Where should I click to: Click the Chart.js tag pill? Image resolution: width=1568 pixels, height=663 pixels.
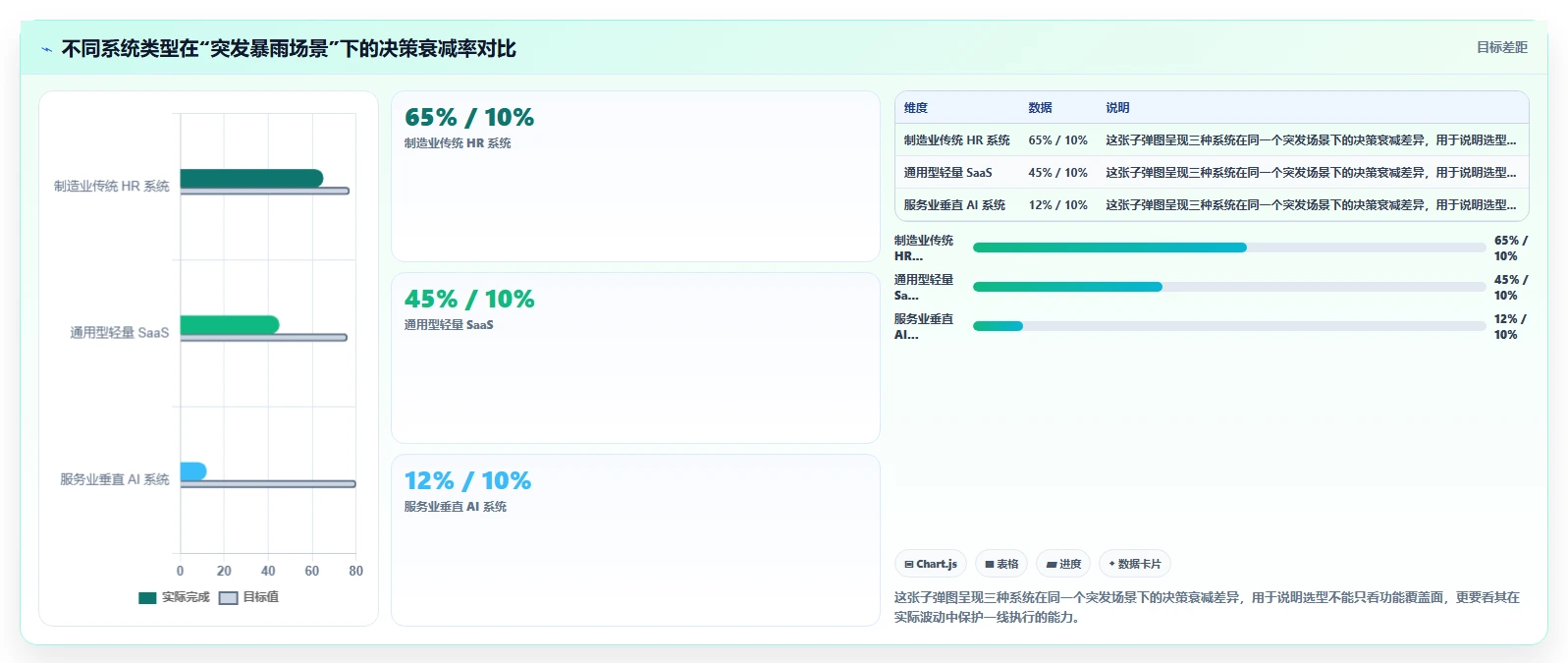coord(931,564)
